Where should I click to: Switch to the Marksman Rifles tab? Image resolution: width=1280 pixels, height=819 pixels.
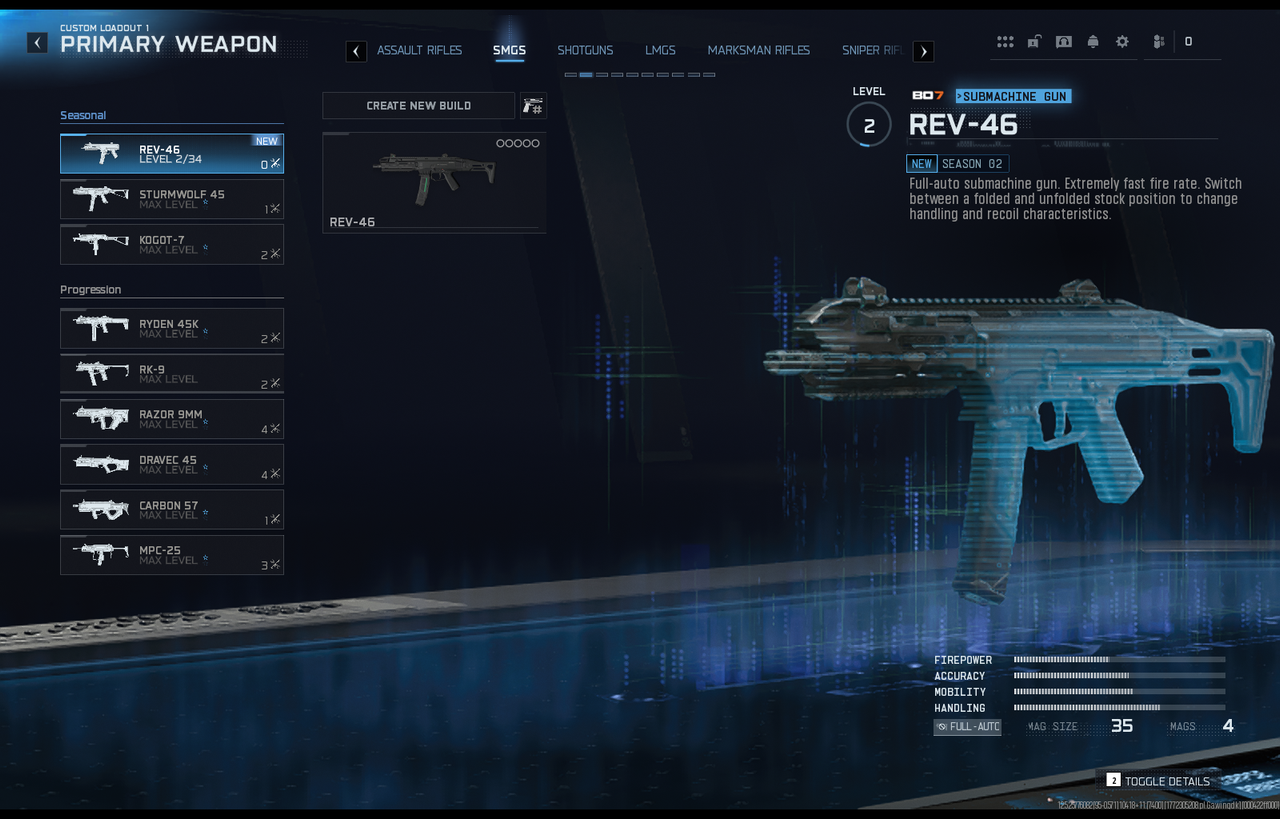click(x=759, y=50)
